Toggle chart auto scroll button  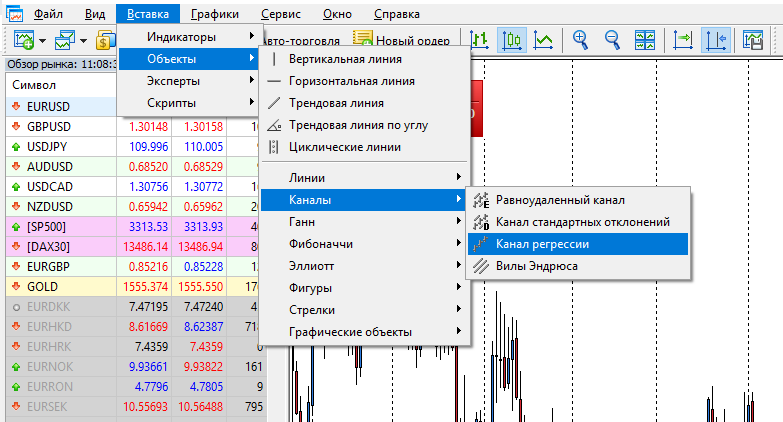[683, 40]
